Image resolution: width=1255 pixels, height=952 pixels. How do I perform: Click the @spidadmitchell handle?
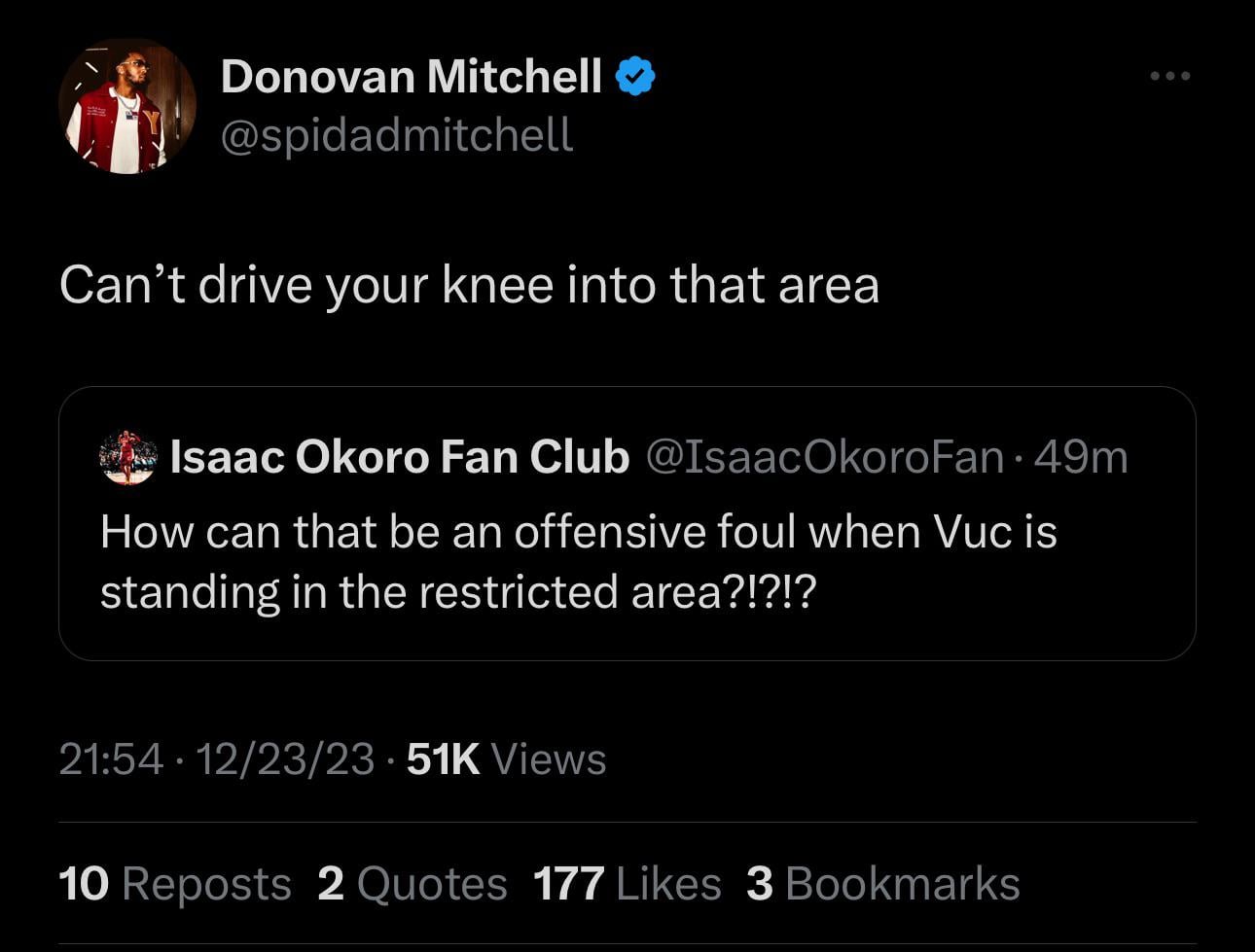397,135
